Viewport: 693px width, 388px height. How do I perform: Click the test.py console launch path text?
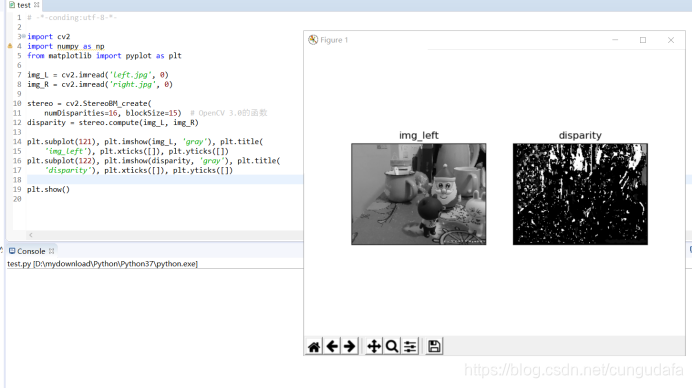(x=103, y=264)
